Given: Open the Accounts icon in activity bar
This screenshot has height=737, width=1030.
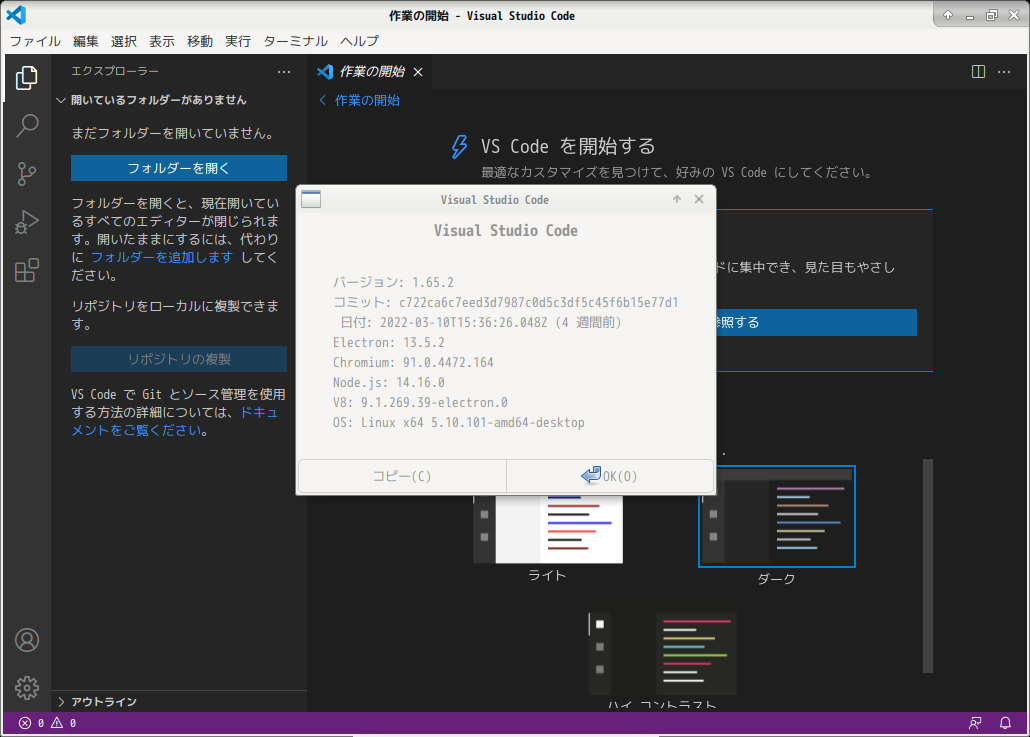Looking at the screenshot, I should pyautogui.click(x=27, y=640).
